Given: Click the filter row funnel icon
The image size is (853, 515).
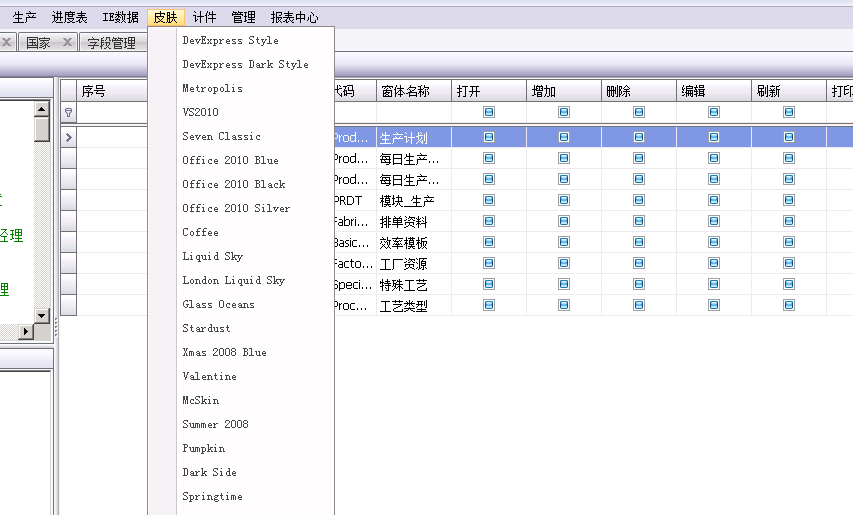Looking at the screenshot, I should click(69, 113).
